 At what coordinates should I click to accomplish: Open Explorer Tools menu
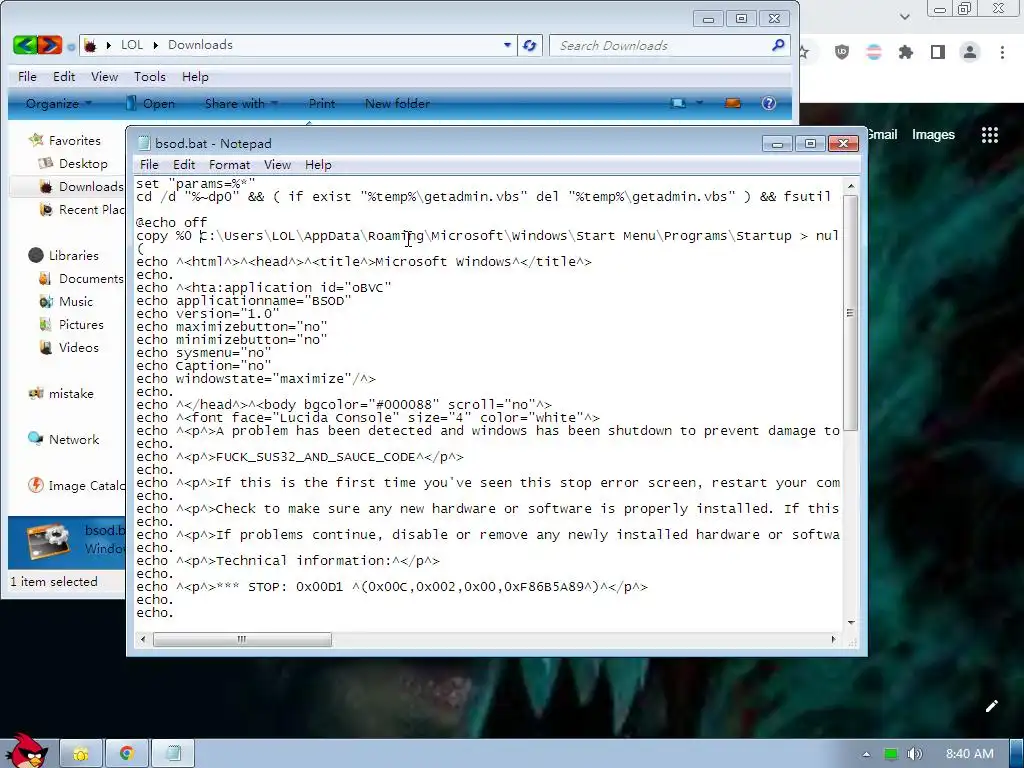pyautogui.click(x=150, y=76)
